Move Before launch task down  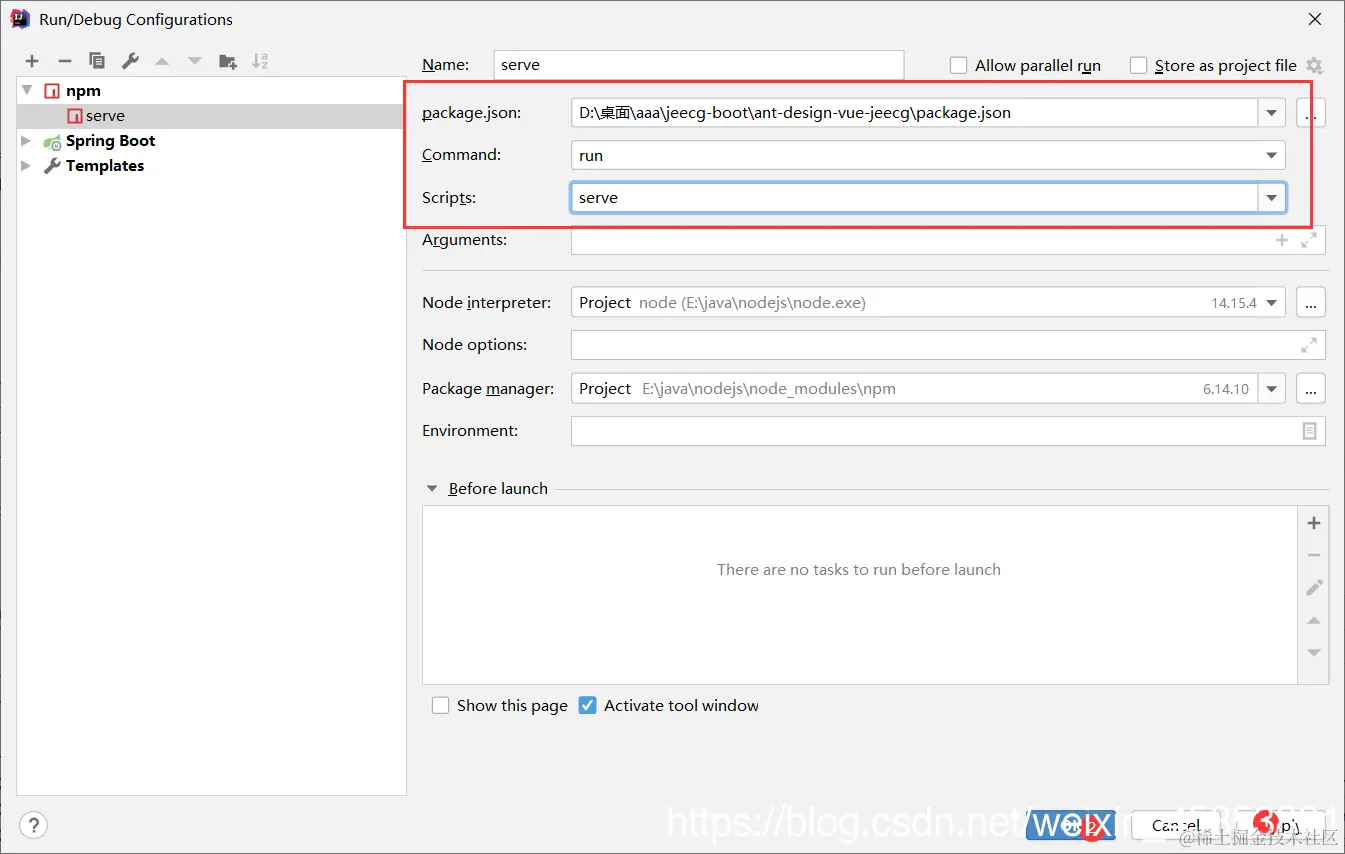1314,652
